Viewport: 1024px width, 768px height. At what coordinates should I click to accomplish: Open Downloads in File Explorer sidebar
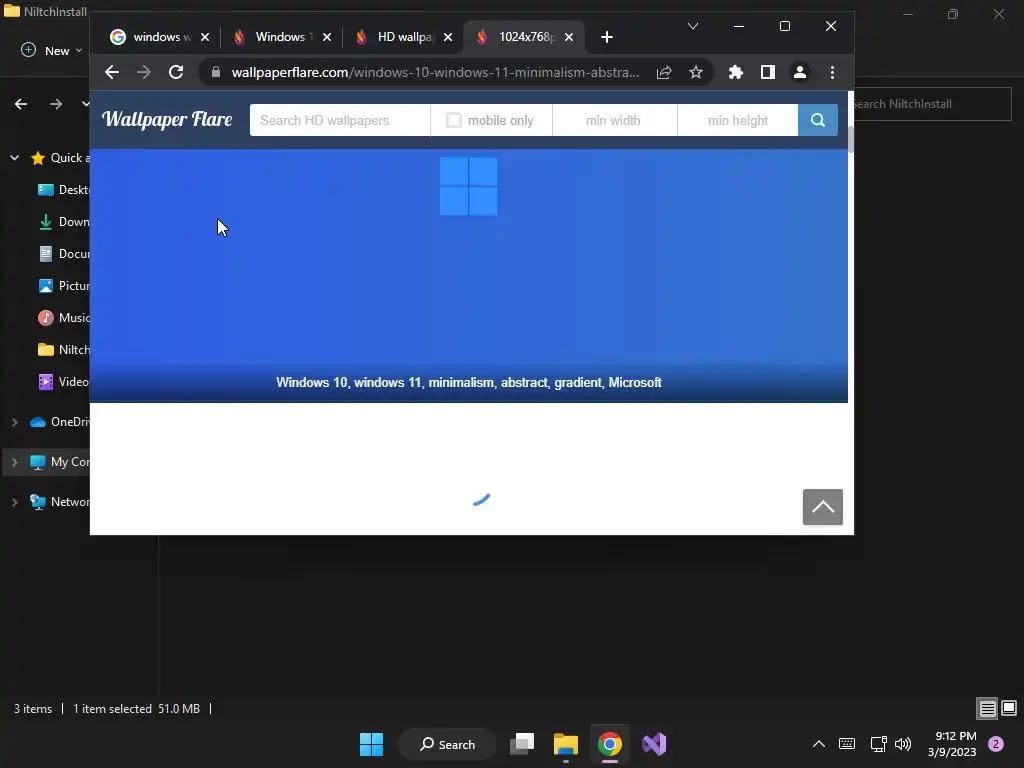tap(63, 222)
